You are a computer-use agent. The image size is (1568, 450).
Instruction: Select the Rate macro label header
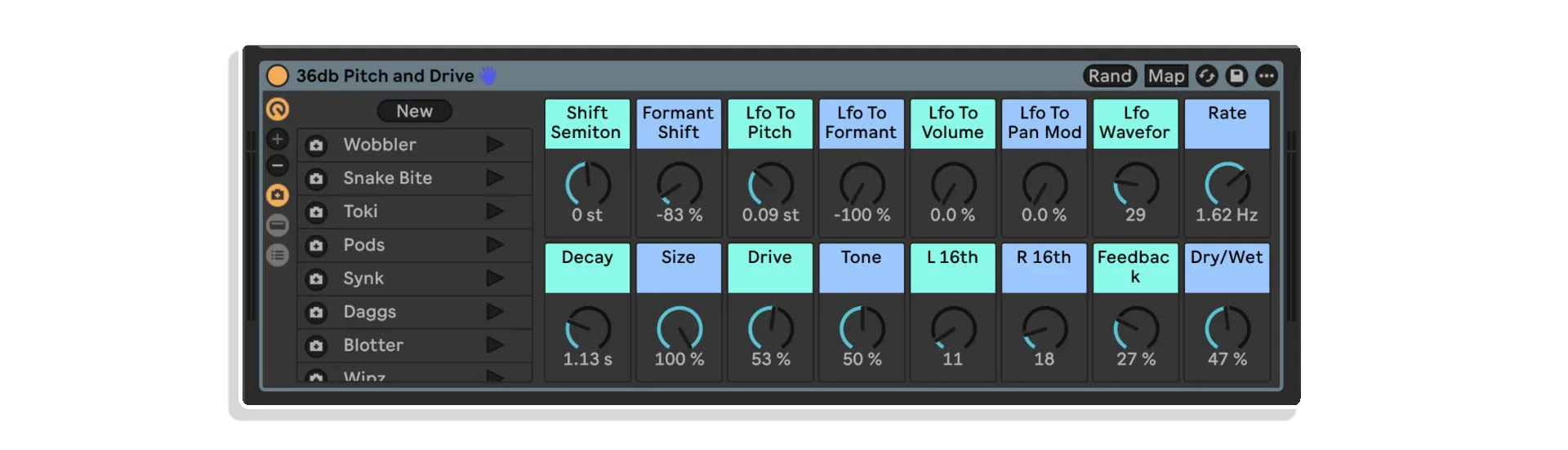[1227, 123]
